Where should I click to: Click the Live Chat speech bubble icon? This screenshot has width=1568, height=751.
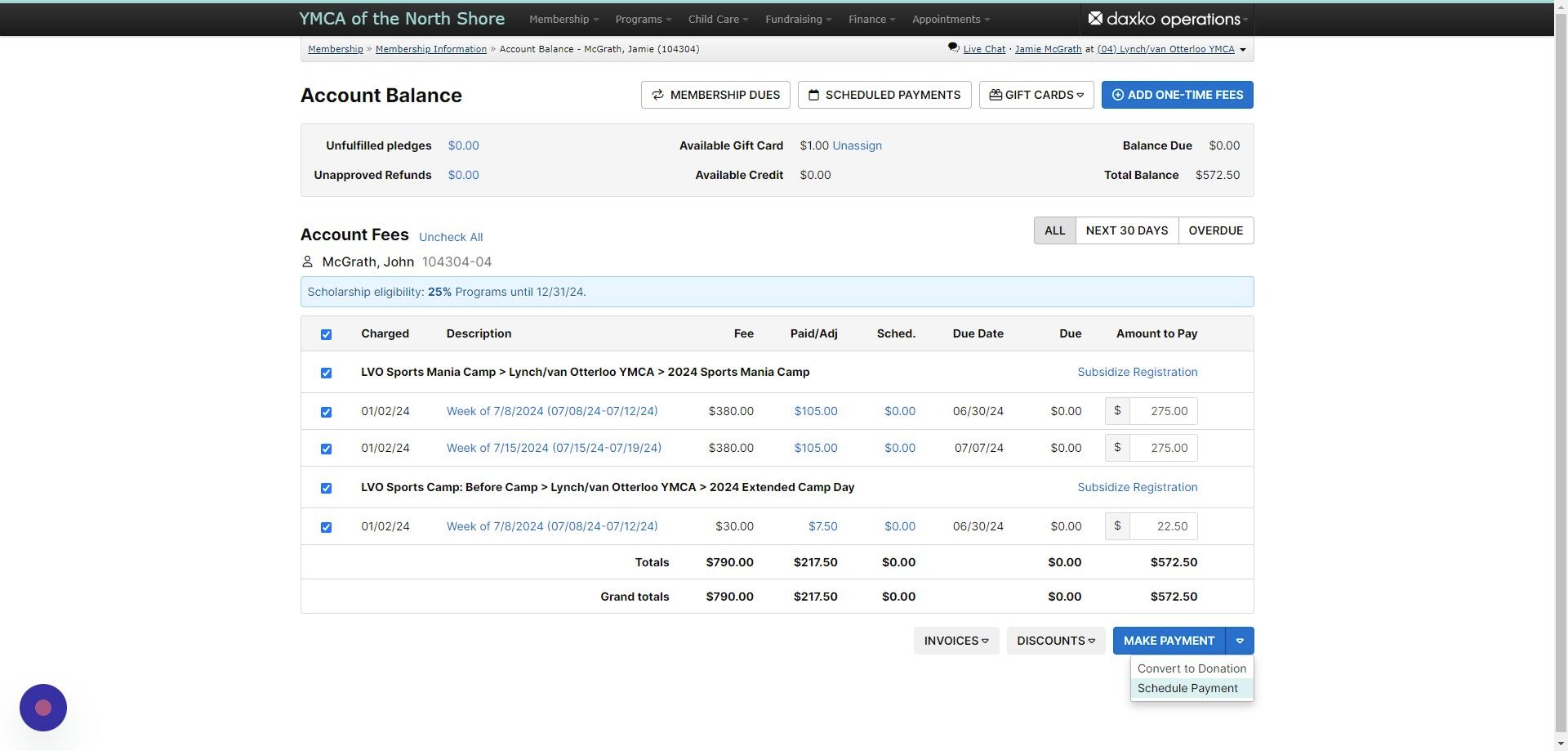(x=953, y=47)
